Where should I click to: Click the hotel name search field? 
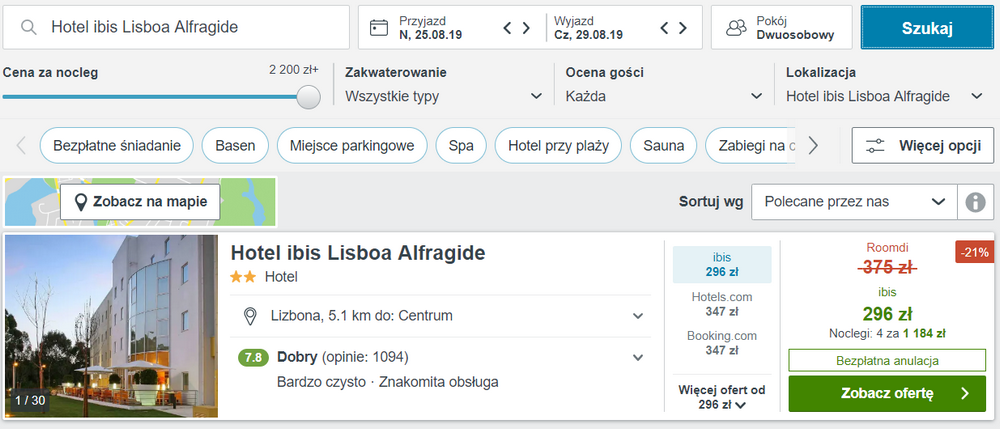[x=176, y=27]
